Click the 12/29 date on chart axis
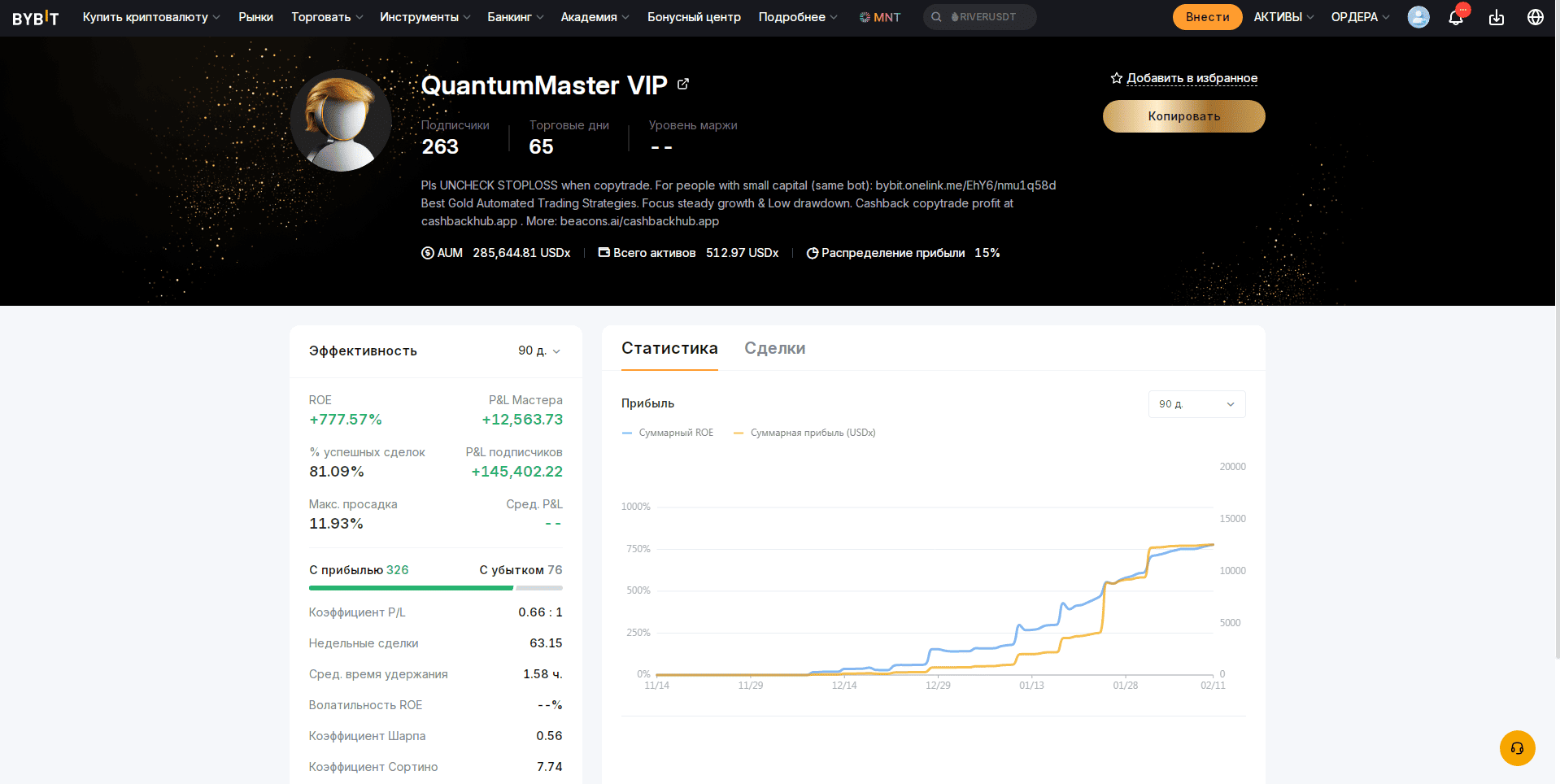 tap(938, 686)
